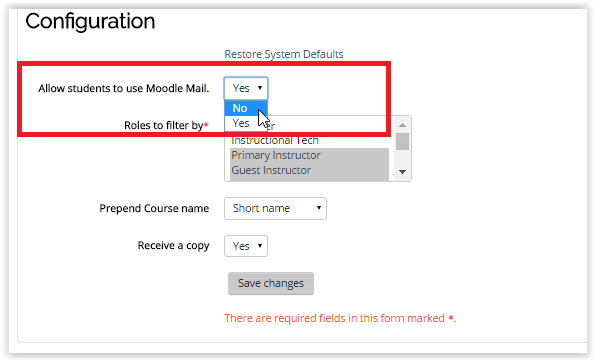
Task: Click the Configuration heading
Action: (x=90, y=21)
